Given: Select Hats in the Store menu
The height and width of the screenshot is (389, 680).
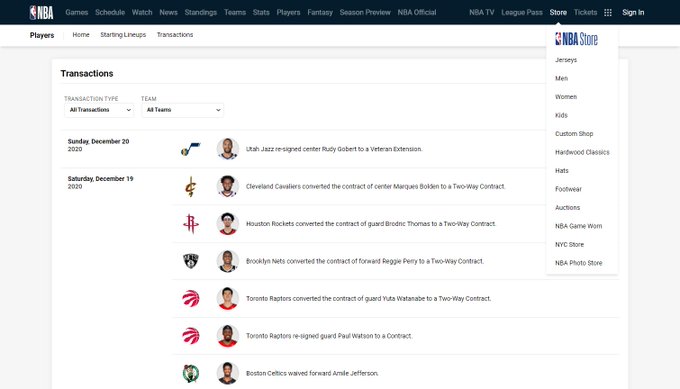Looking at the screenshot, I should [x=562, y=170].
